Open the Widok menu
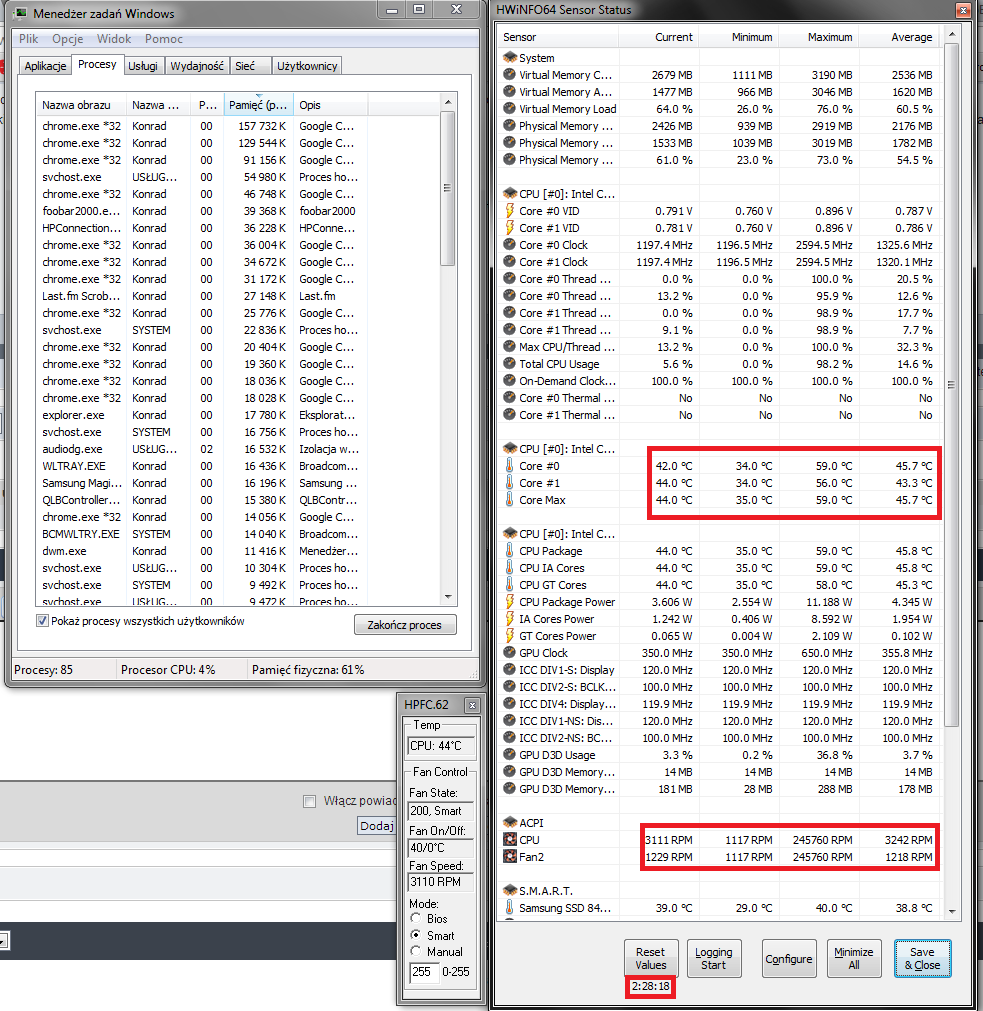983x1011 pixels. coord(114,39)
